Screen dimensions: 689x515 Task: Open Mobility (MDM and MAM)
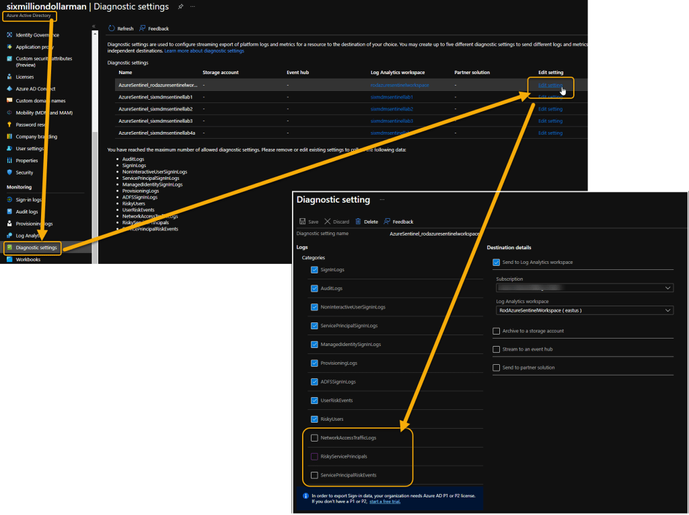point(40,112)
